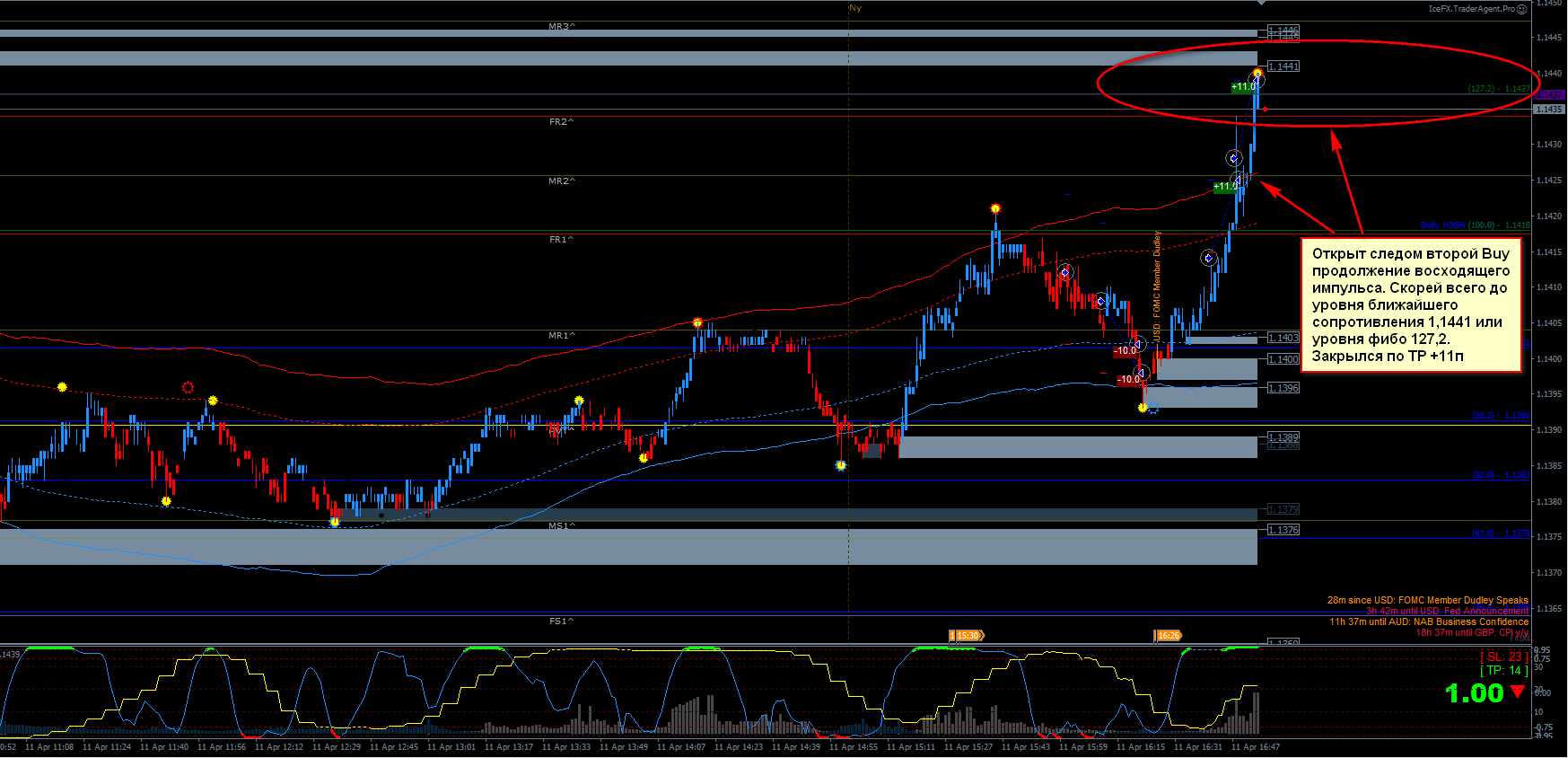Click the 1.1400 zone price tag
Image resolution: width=1568 pixels, height=758 pixels.
1283,359
